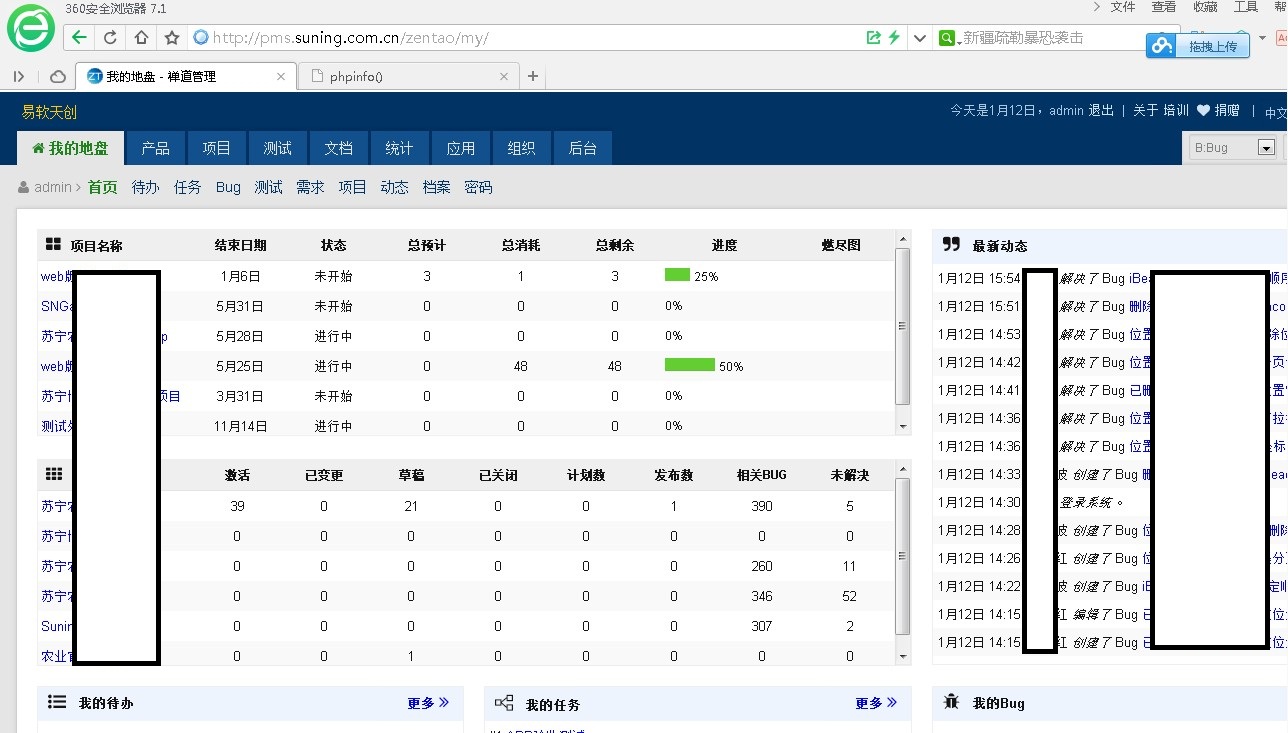The width and height of the screenshot is (1288, 733).
Task: Open the 后台 main tab
Action: (582, 148)
